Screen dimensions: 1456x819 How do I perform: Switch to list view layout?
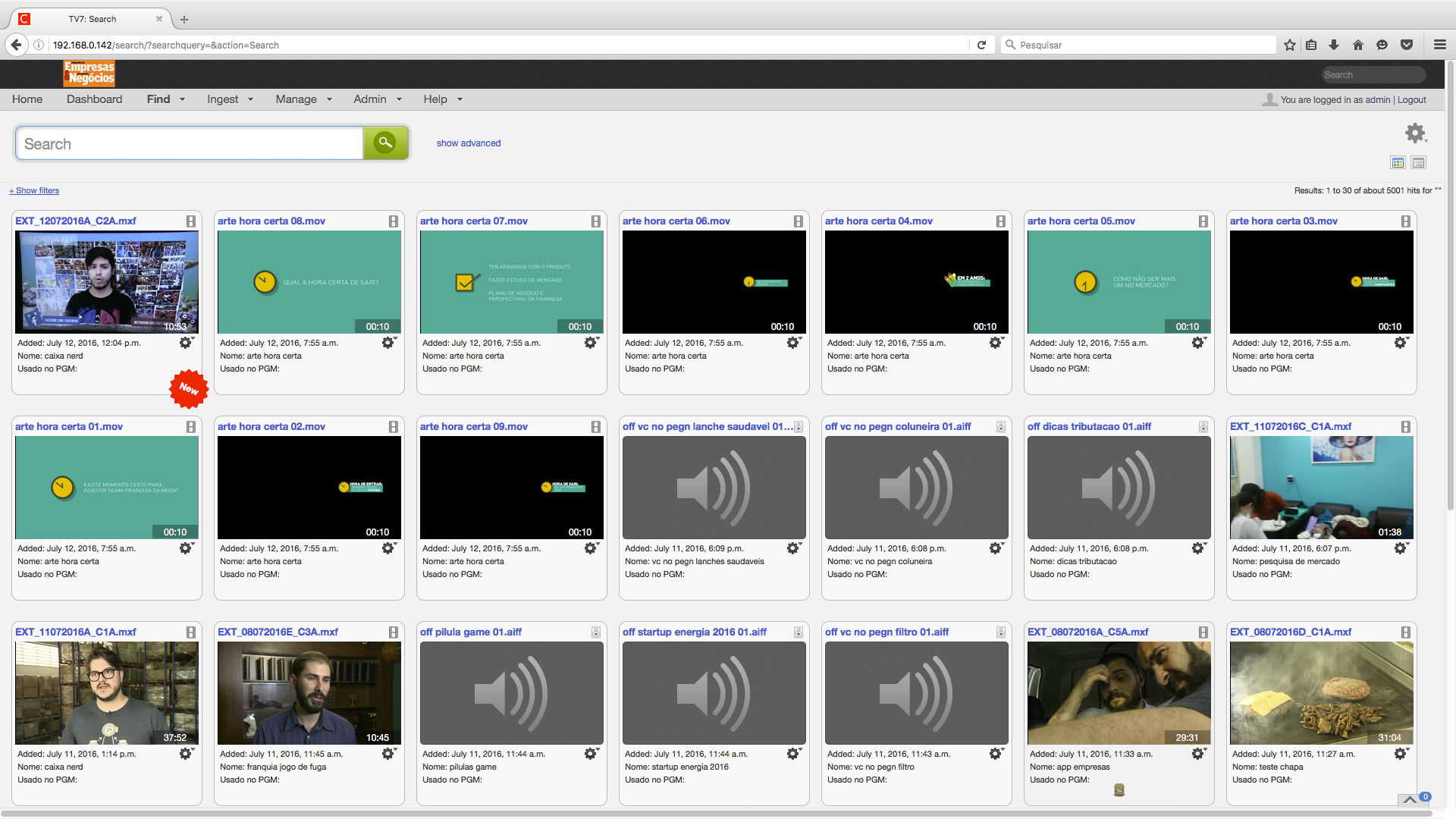click(1419, 162)
